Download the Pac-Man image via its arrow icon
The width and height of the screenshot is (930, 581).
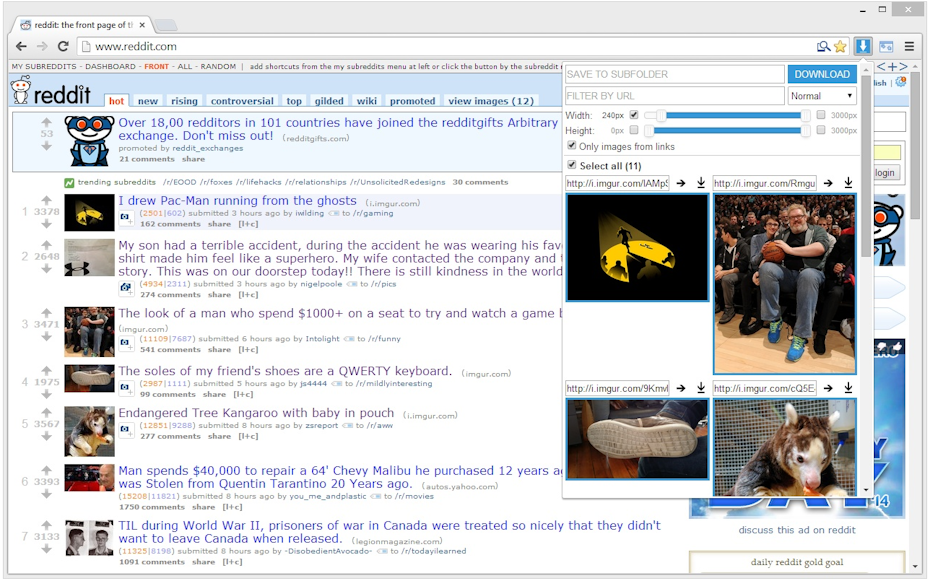click(699, 184)
